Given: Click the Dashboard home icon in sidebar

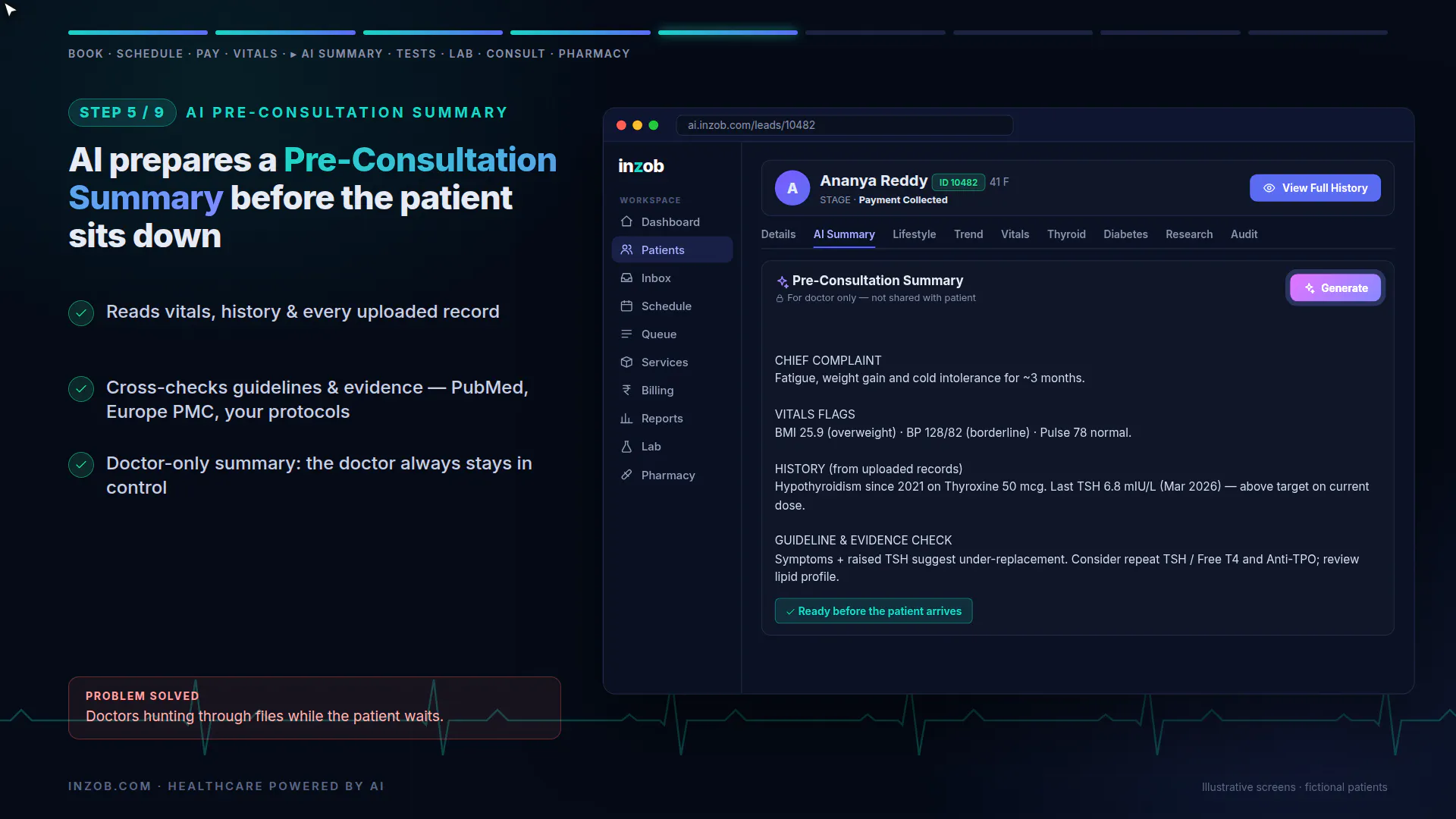Looking at the screenshot, I should click(x=626, y=221).
